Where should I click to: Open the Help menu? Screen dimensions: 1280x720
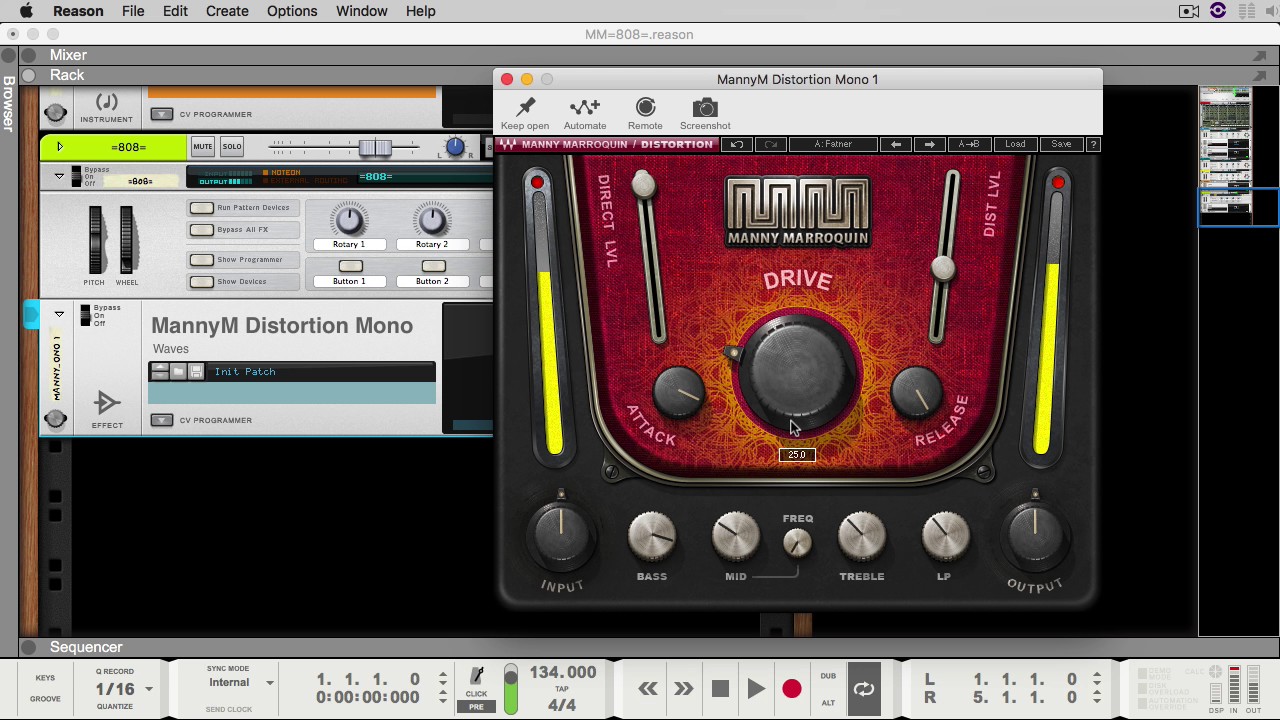[x=420, y=11]
